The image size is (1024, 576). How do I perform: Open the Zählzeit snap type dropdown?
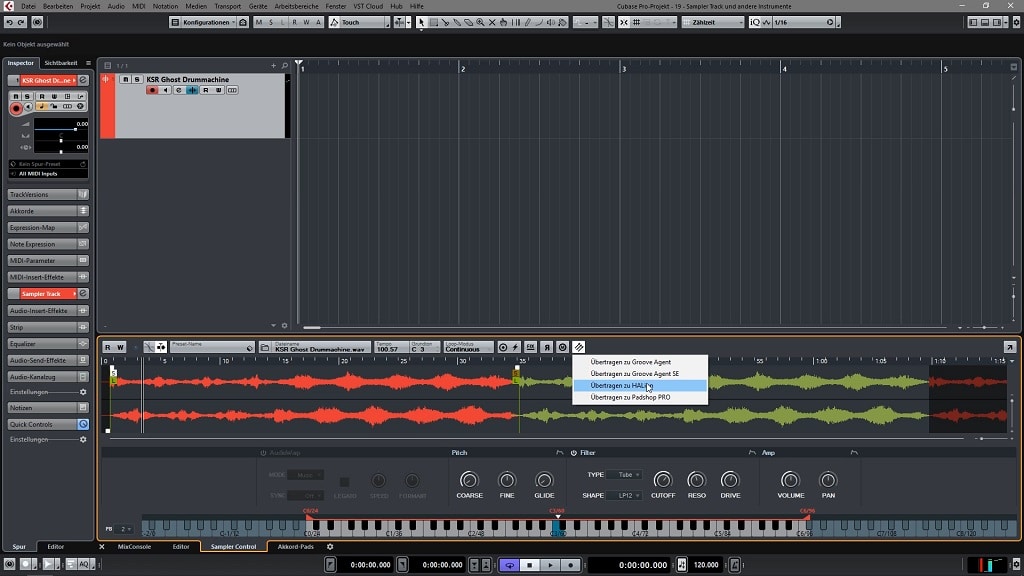(x=713, y=22)
